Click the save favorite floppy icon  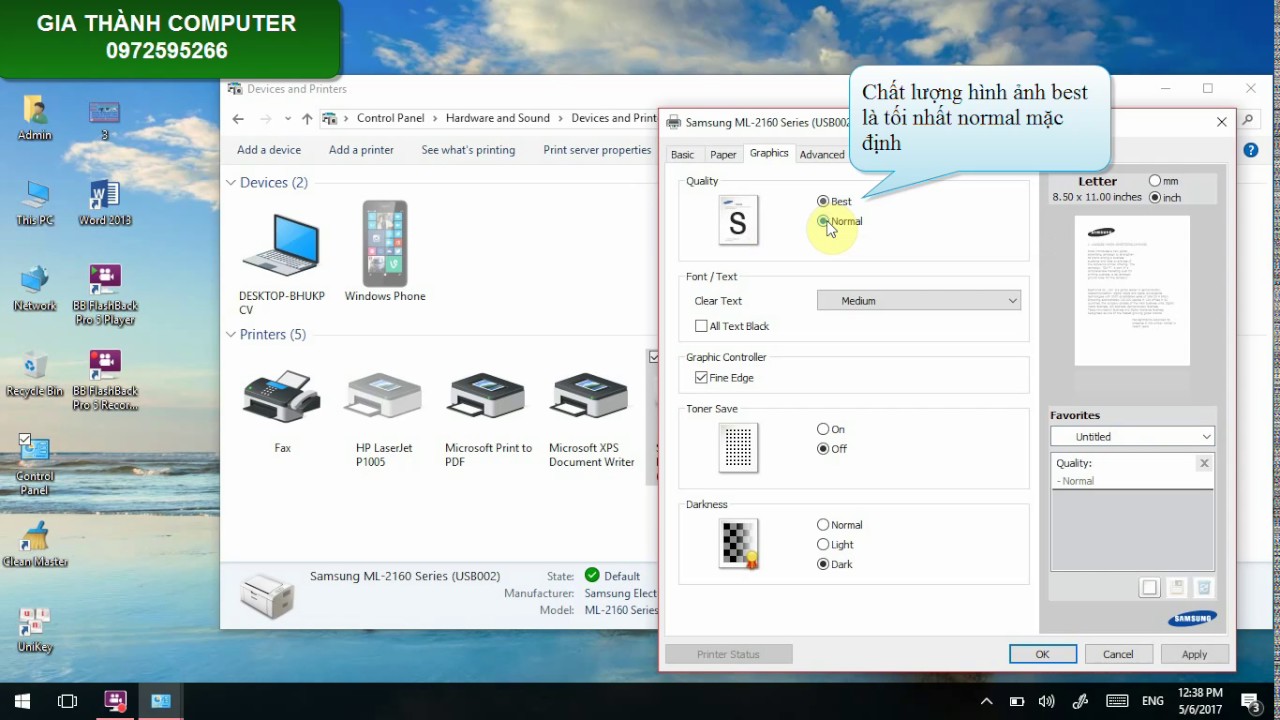point(1177,588)
